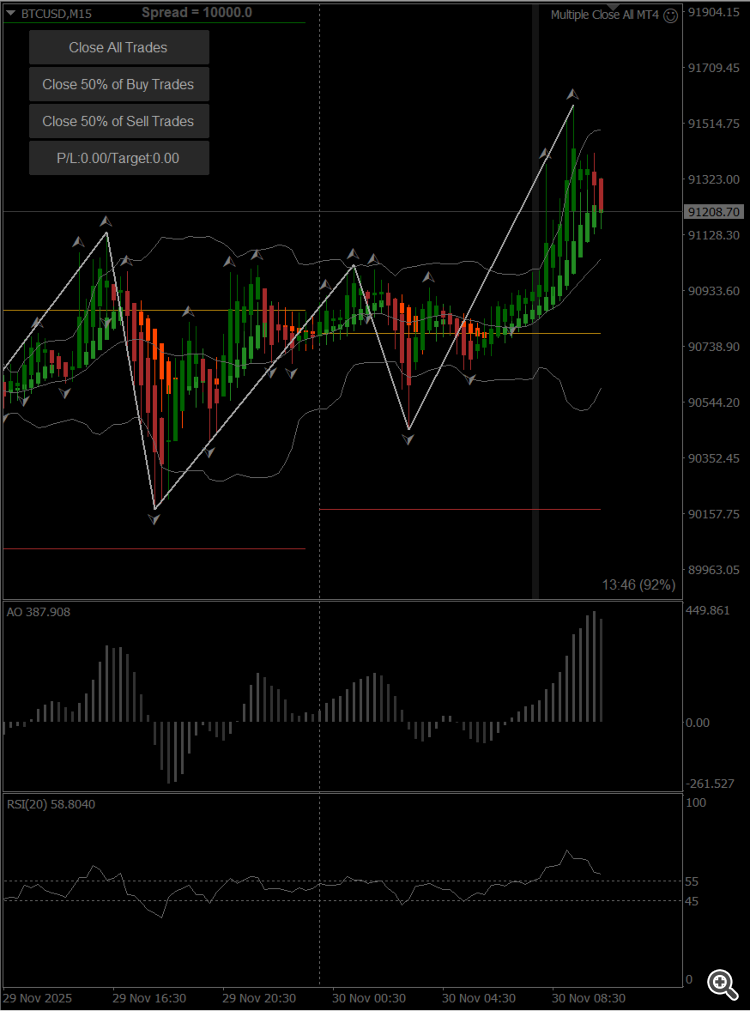The image size is (750, 1011).
Task: Click the 91514.75 price scale label
Action: tap(714, 124)
